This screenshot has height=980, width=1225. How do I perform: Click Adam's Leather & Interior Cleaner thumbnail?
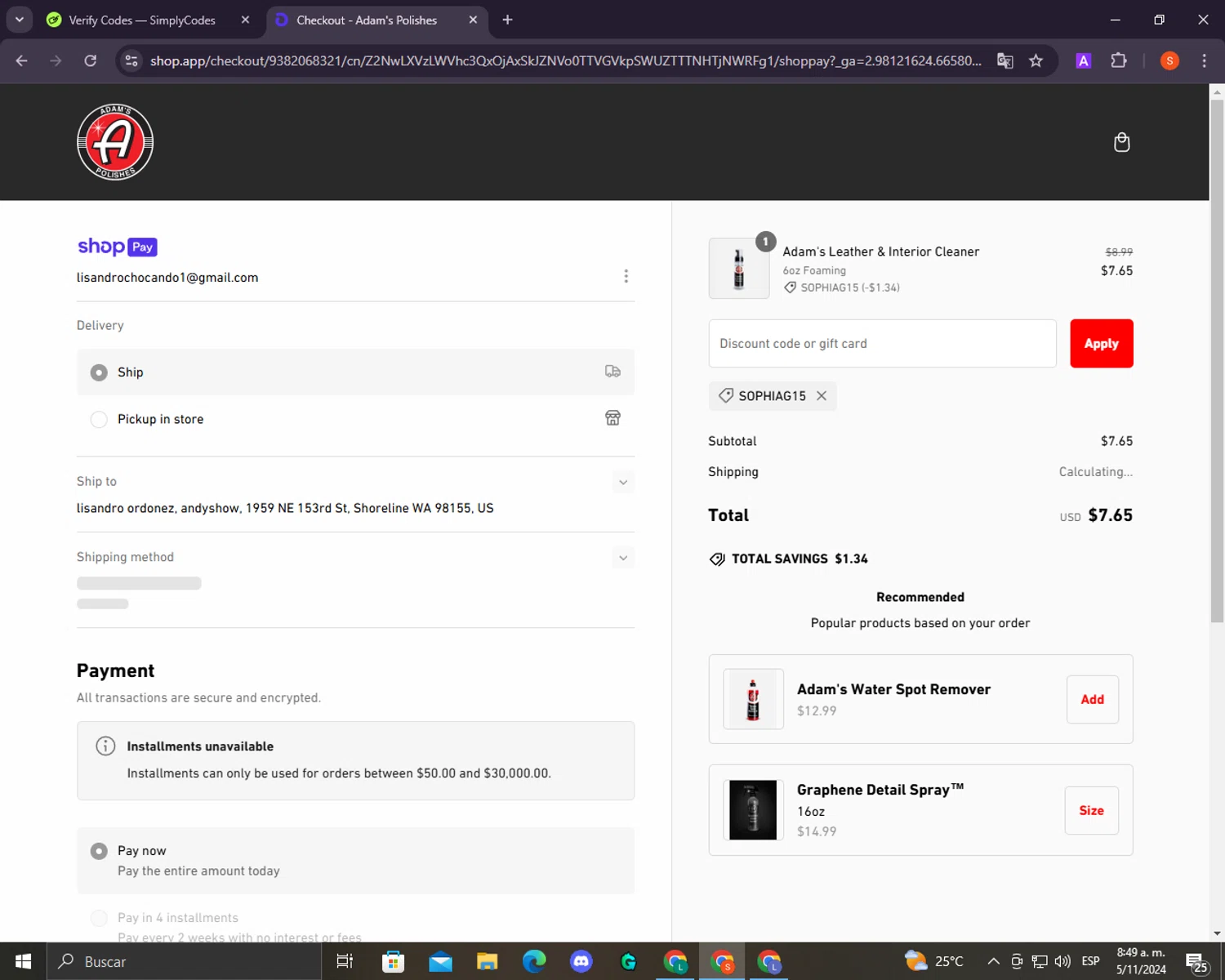click(739, 268)
